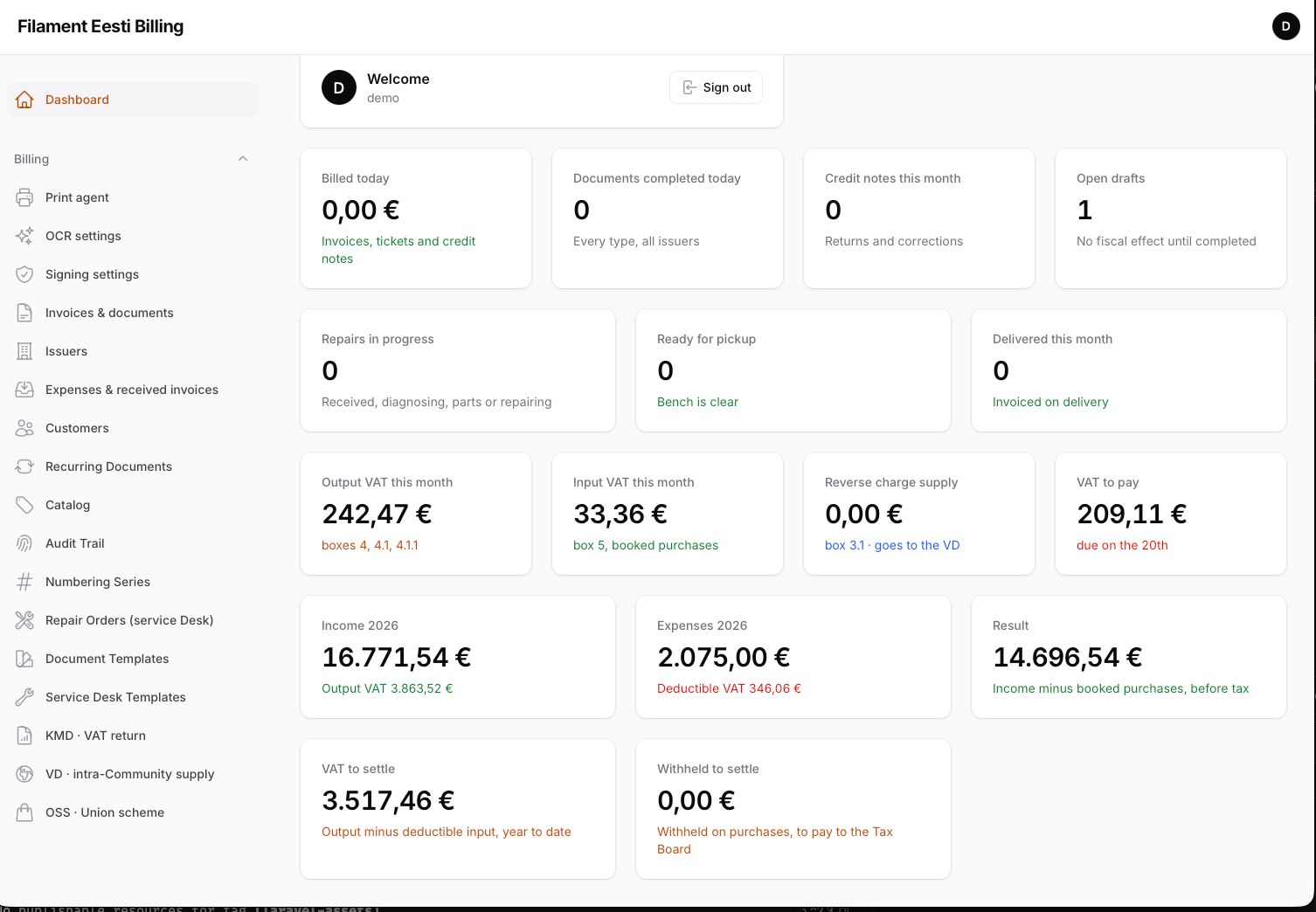Click the Numbering Series hash icon
This screenshot has width=1316, height=912.
pyautogui.click(x=24, y=582)
